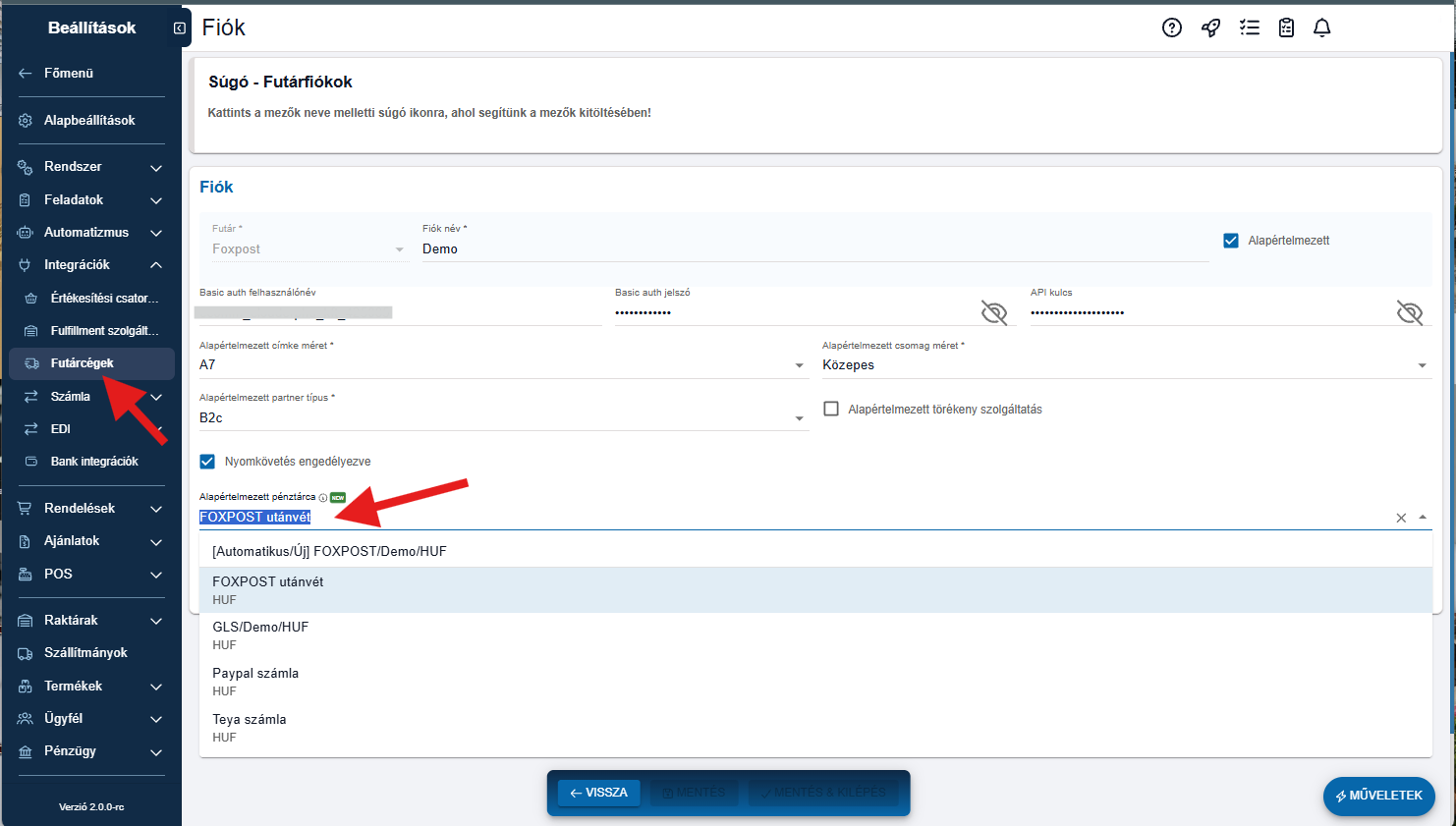This screenshot has width=1456, height=826.
Task: Open the checklist icon in header
Action: (x=1249, y=28)
